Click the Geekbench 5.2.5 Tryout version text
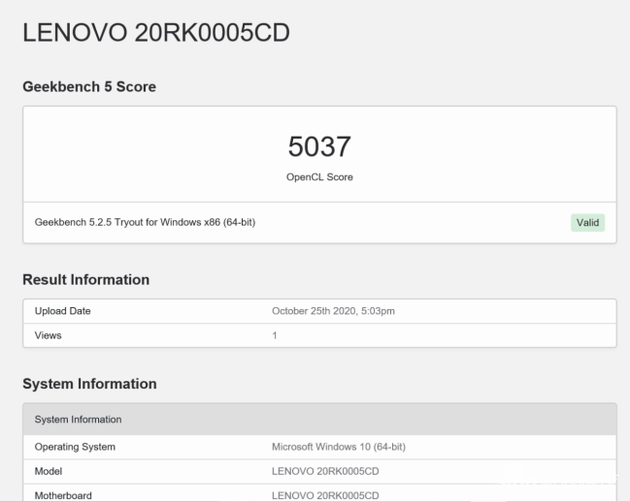 [145, 222]
